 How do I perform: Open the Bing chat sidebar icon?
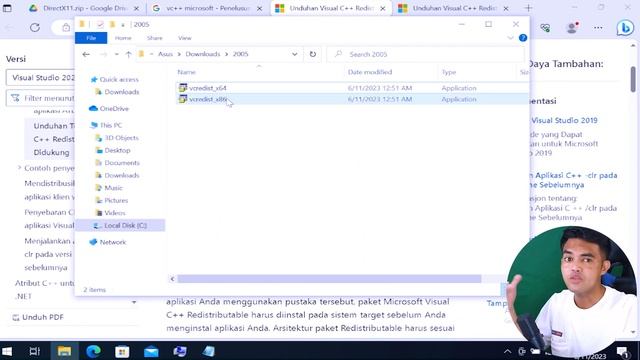[625, 28]
